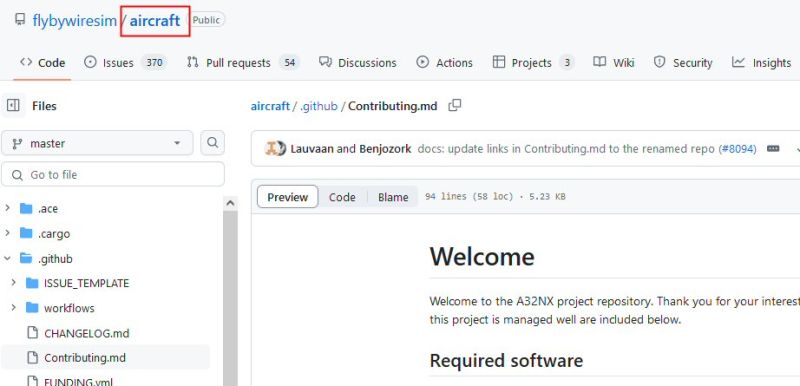
Task: Click the Projects count badge 3
Action: pos(566,63)
